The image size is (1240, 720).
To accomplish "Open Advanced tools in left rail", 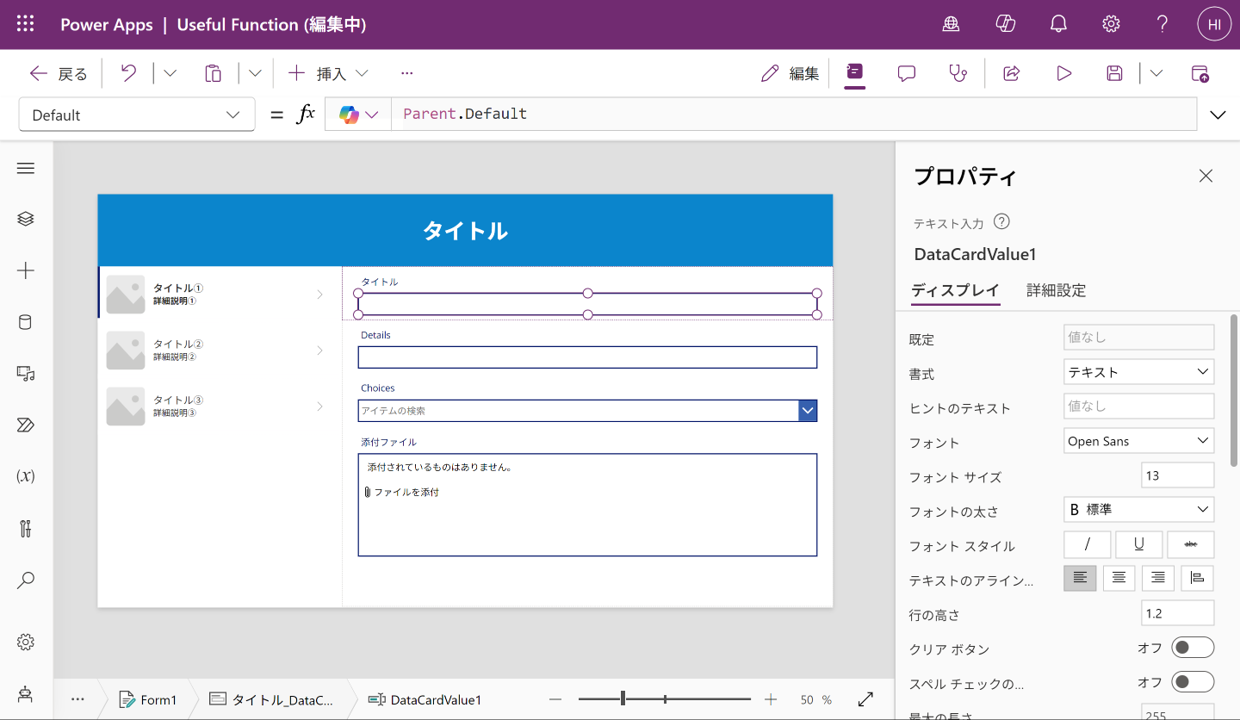I will click(x=26, y=528).
